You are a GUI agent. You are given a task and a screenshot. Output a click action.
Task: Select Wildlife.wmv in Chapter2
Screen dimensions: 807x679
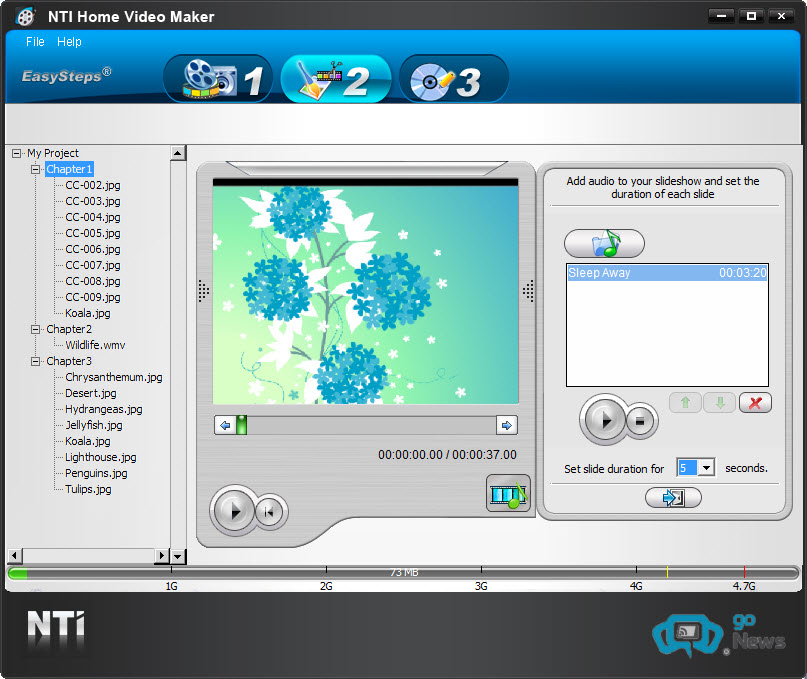point(95,345)
